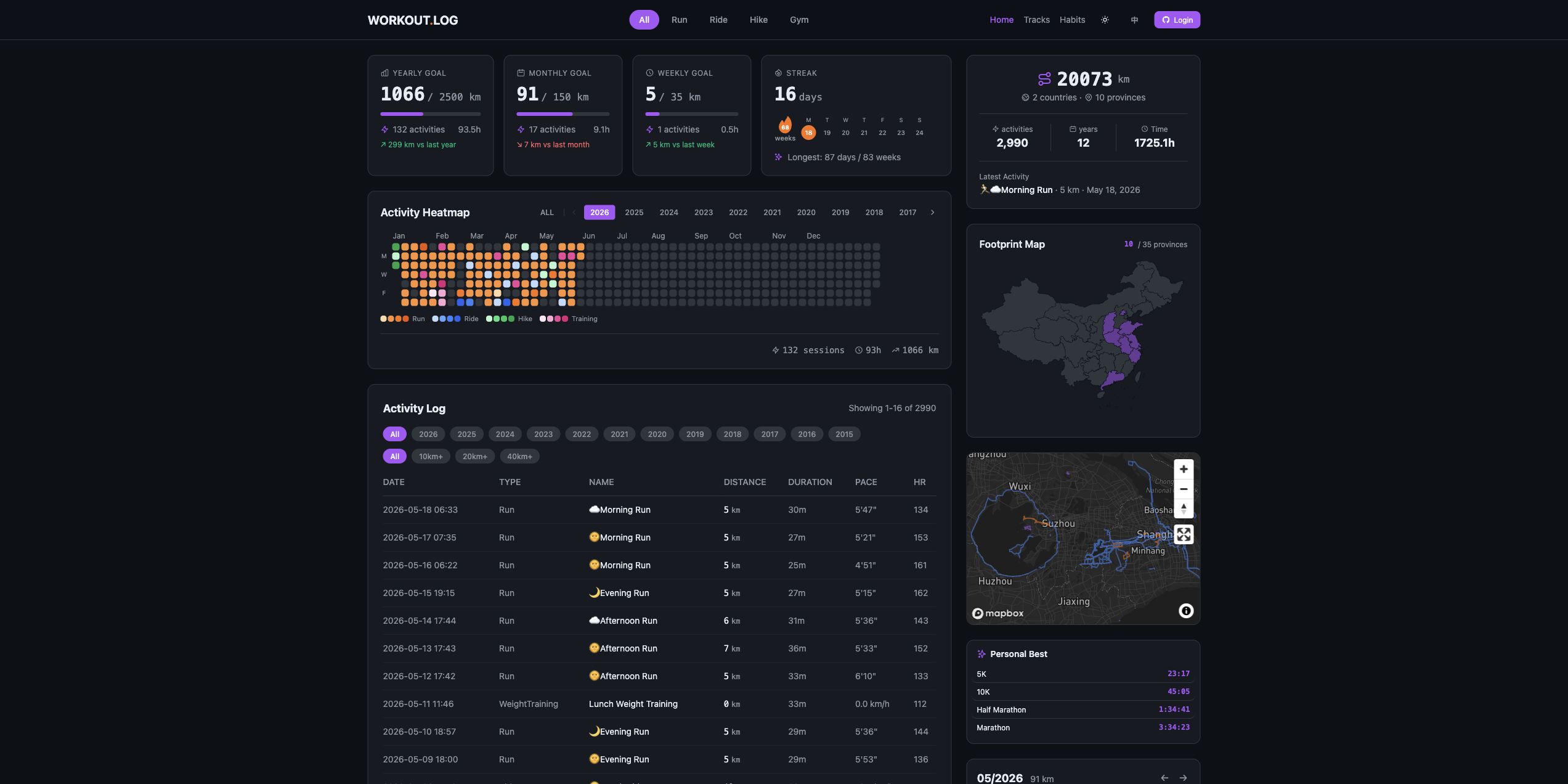1568x784 pixels.
Task: Select 2025 in Activity Heatmap
Action: click(634, 212)
